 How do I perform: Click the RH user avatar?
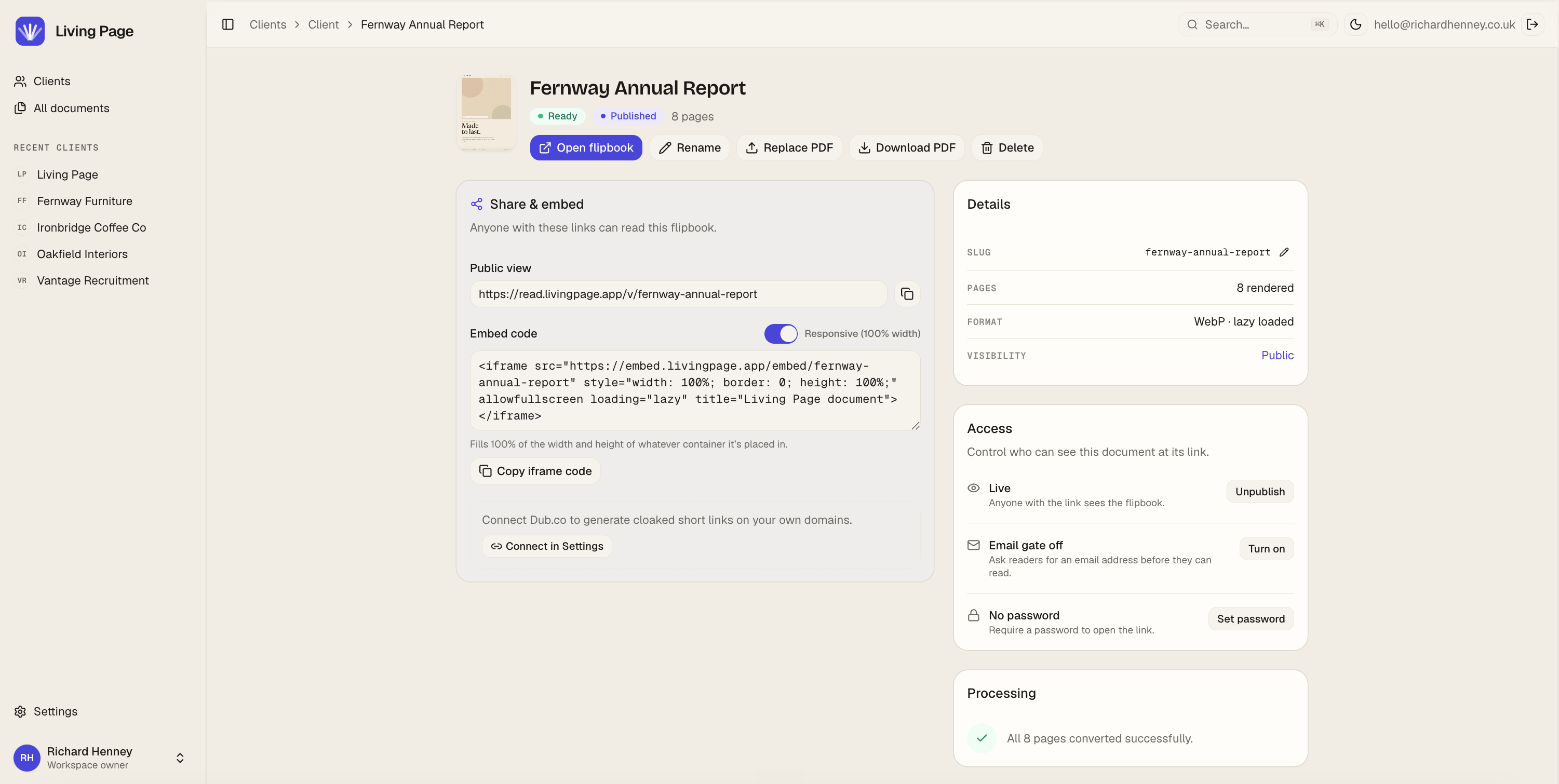26,758
